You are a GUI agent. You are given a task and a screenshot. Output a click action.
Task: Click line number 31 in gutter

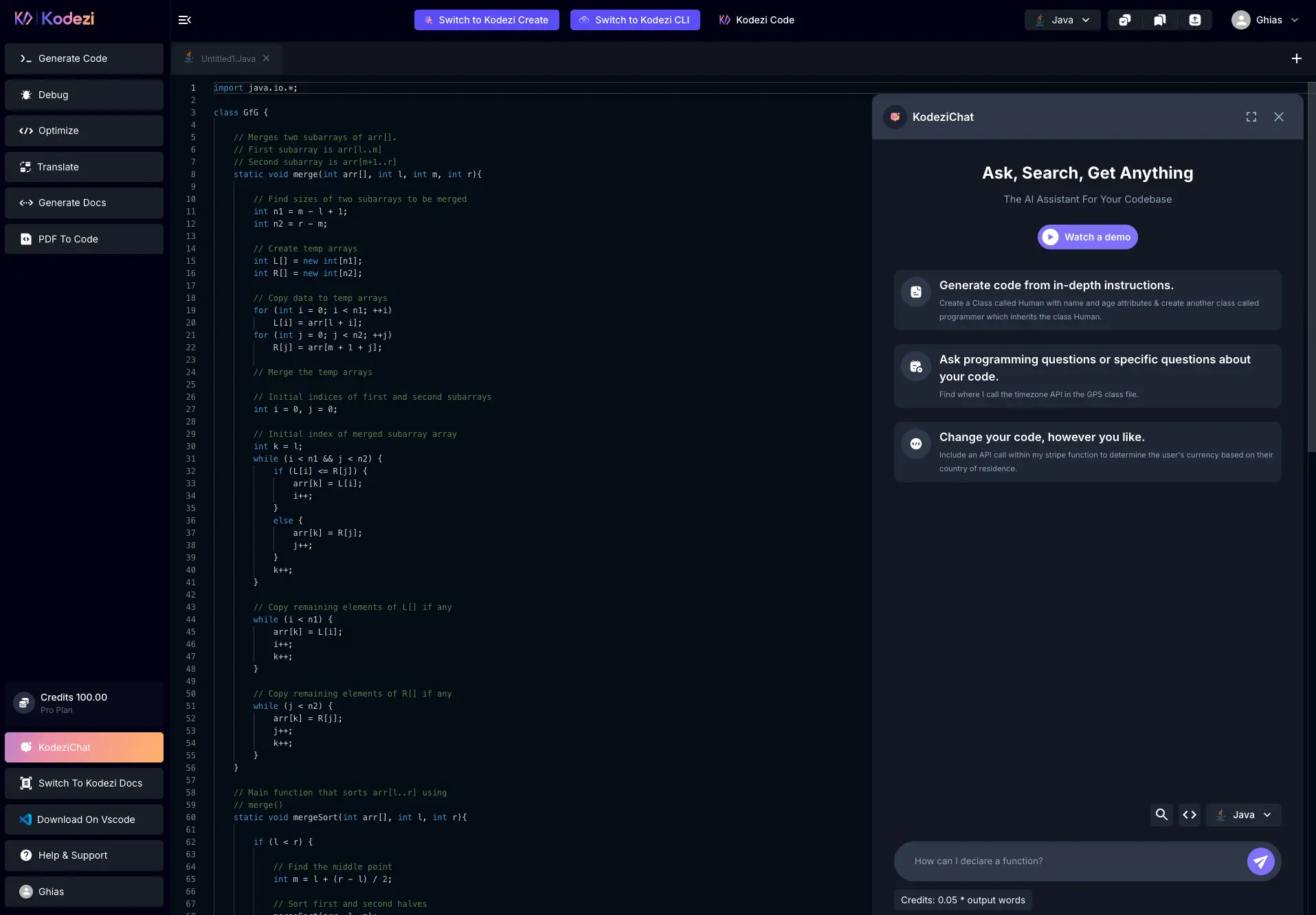point(191,459)
